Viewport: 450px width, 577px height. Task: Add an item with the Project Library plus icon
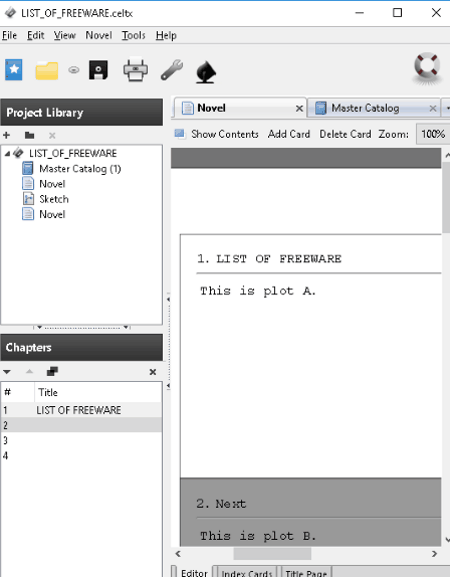(6, 135)
